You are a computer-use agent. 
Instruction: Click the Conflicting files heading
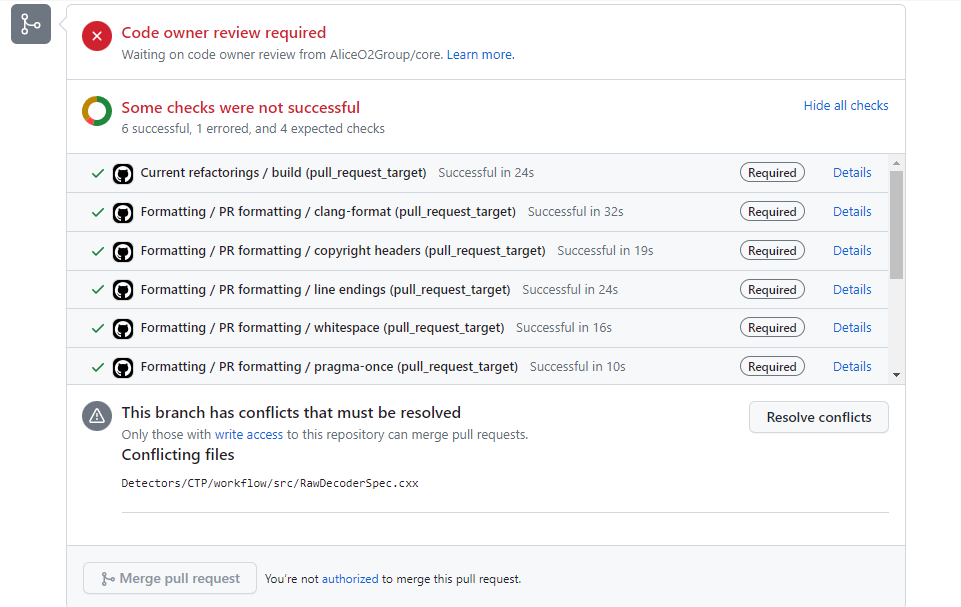pyautogui.click(x=178, y=454)
